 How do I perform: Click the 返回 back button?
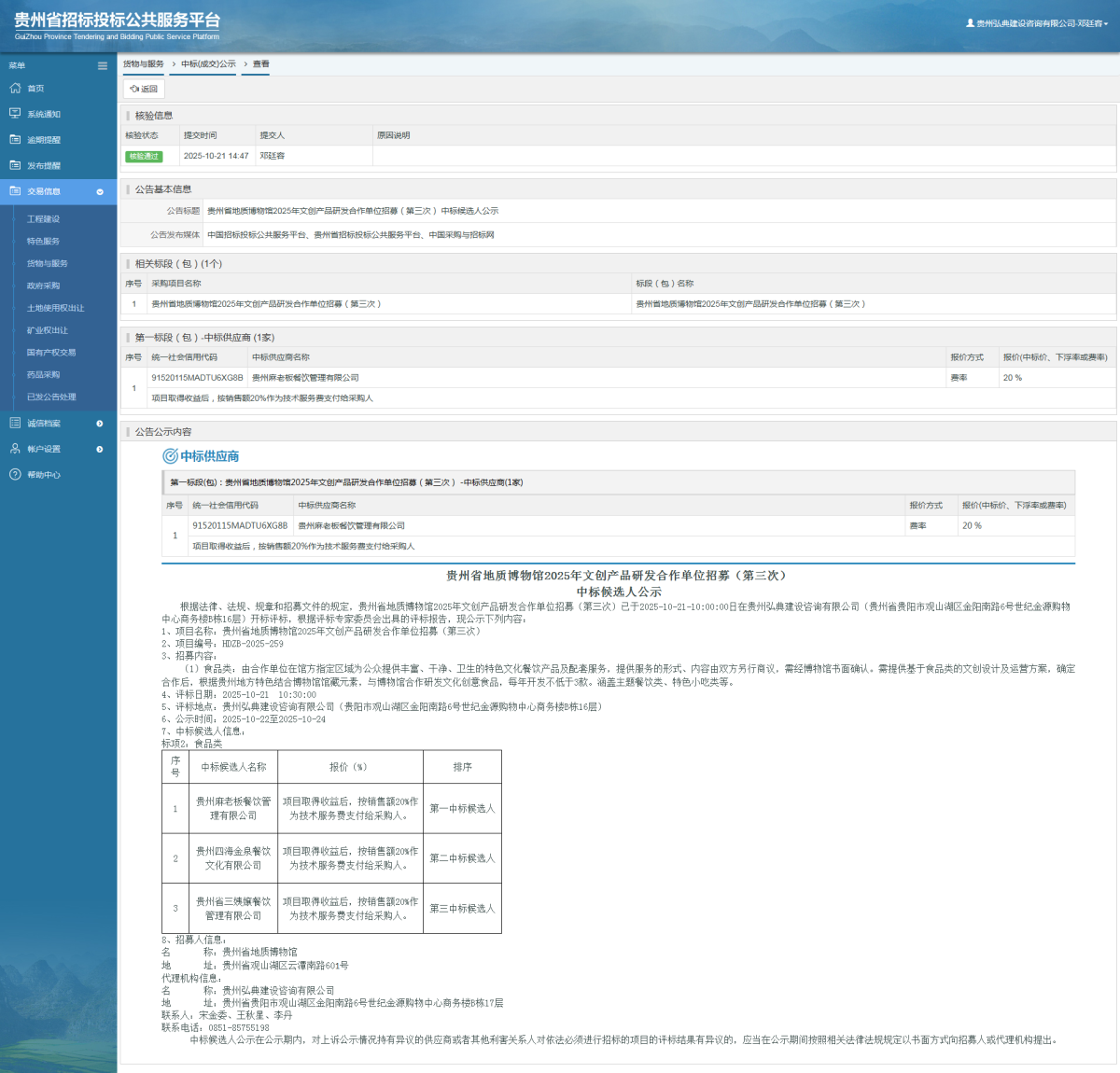[x=144, y=90]
